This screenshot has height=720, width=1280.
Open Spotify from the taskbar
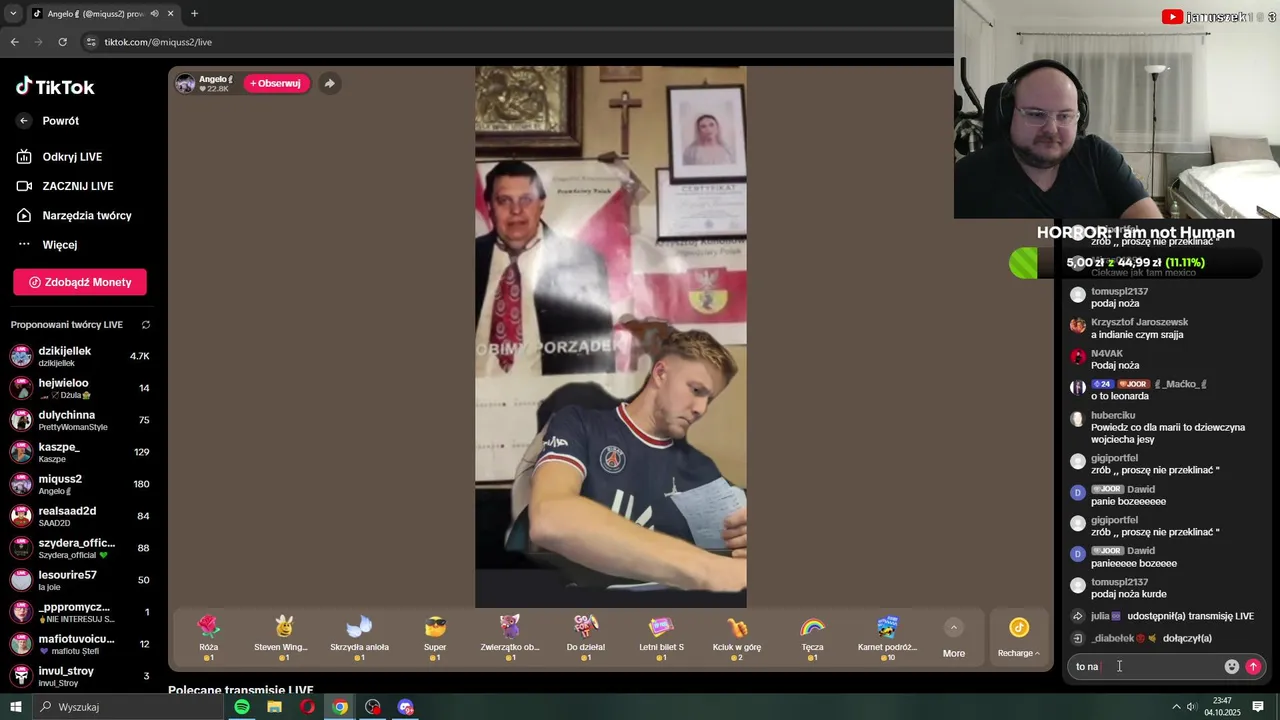tap(242, 707)
